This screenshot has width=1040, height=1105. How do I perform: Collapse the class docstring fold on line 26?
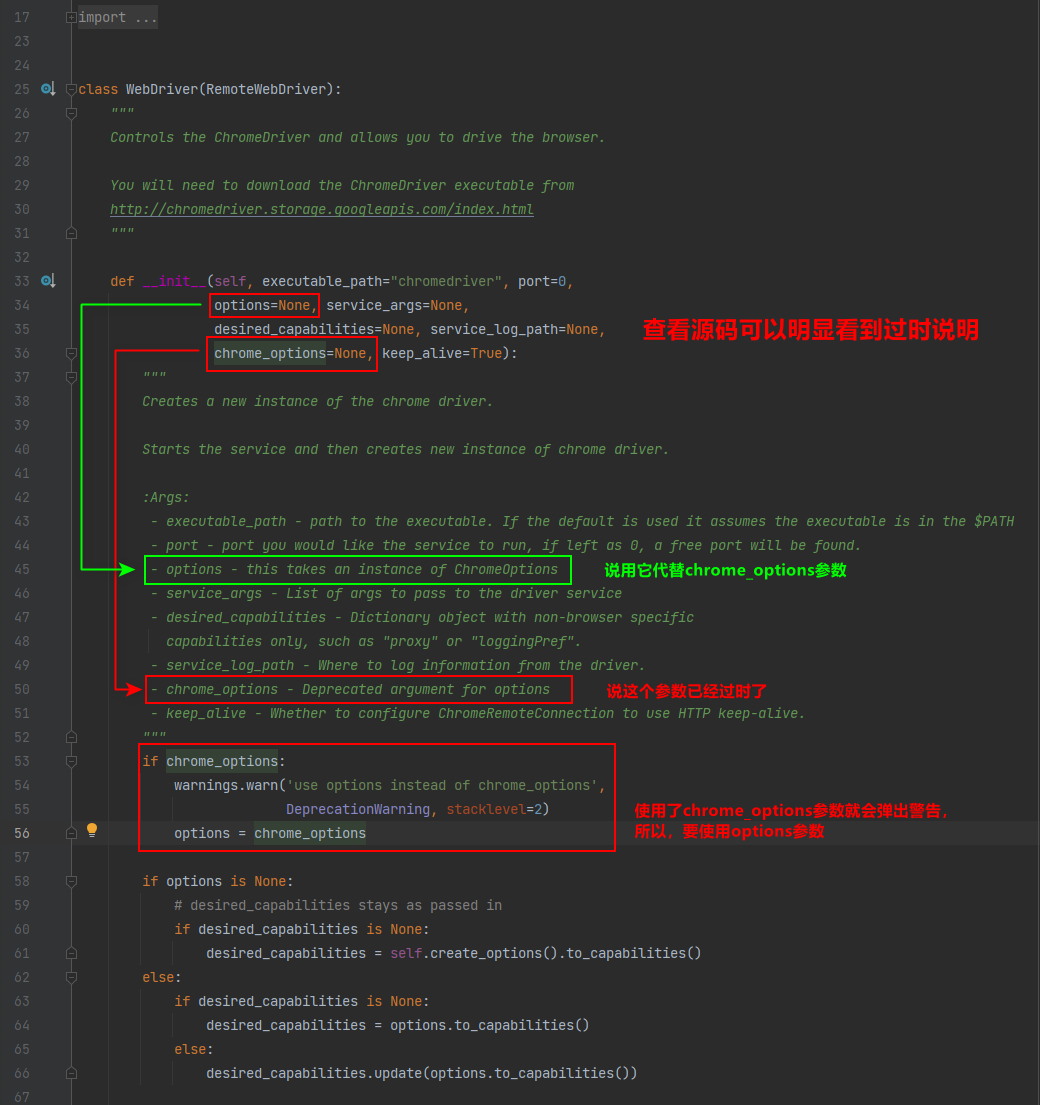71,113
